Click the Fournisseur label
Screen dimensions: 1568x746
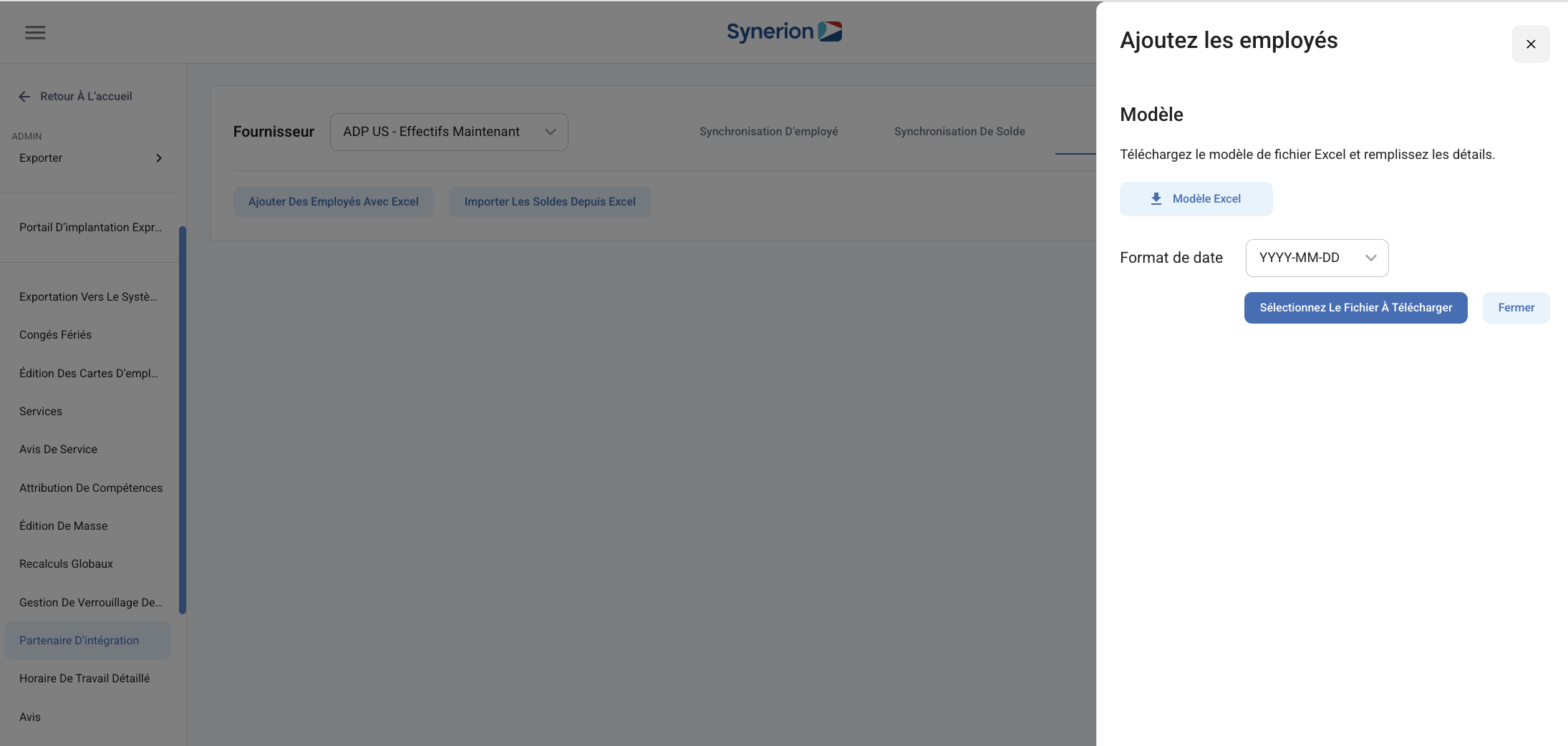[274, 132]
